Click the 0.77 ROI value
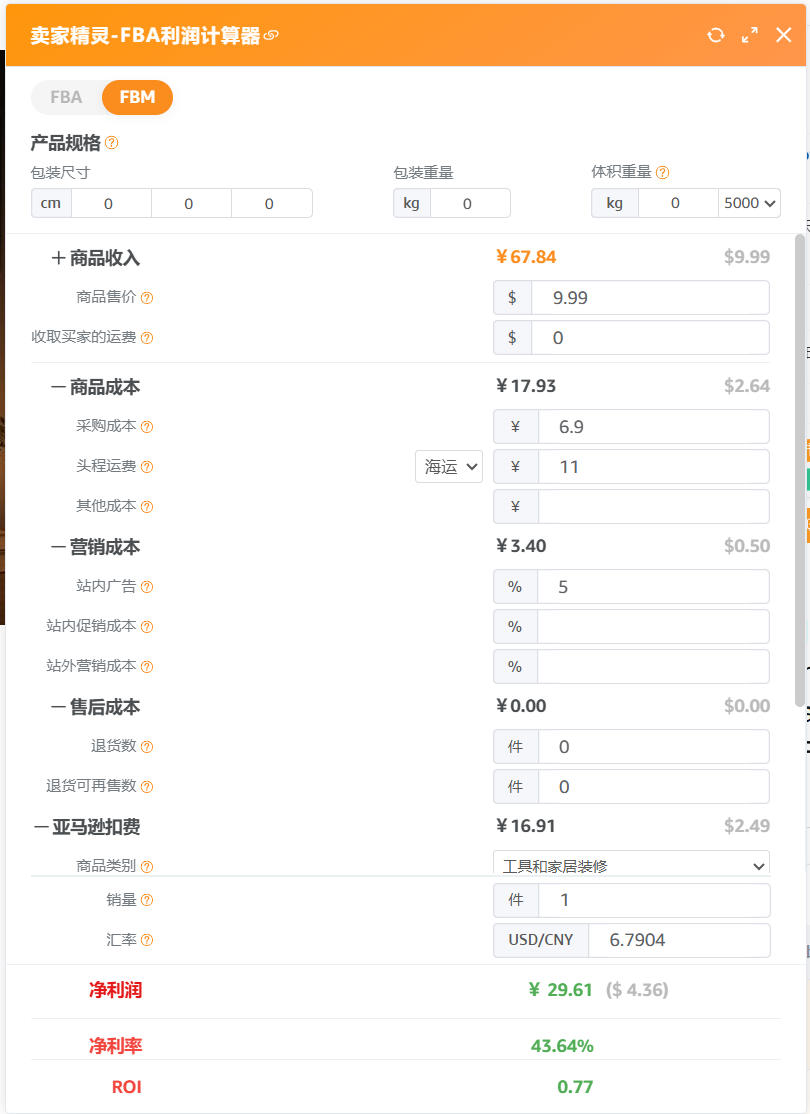This screenshot has width=810, height=1114. [575, 1086]
